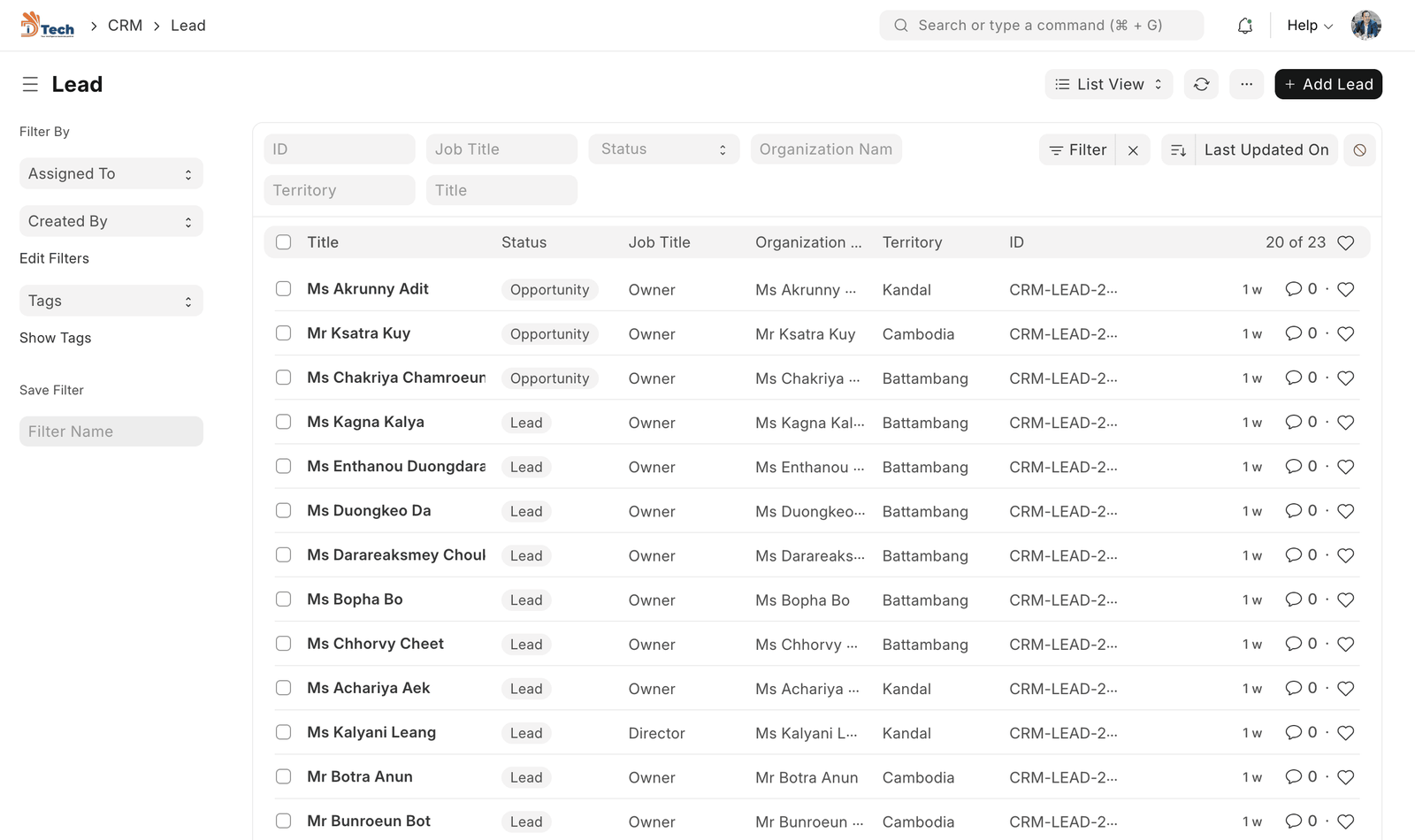This screenshot has width=1415, height=840.
Task: Focus the Filter Name input field
Action: point(111,431)
